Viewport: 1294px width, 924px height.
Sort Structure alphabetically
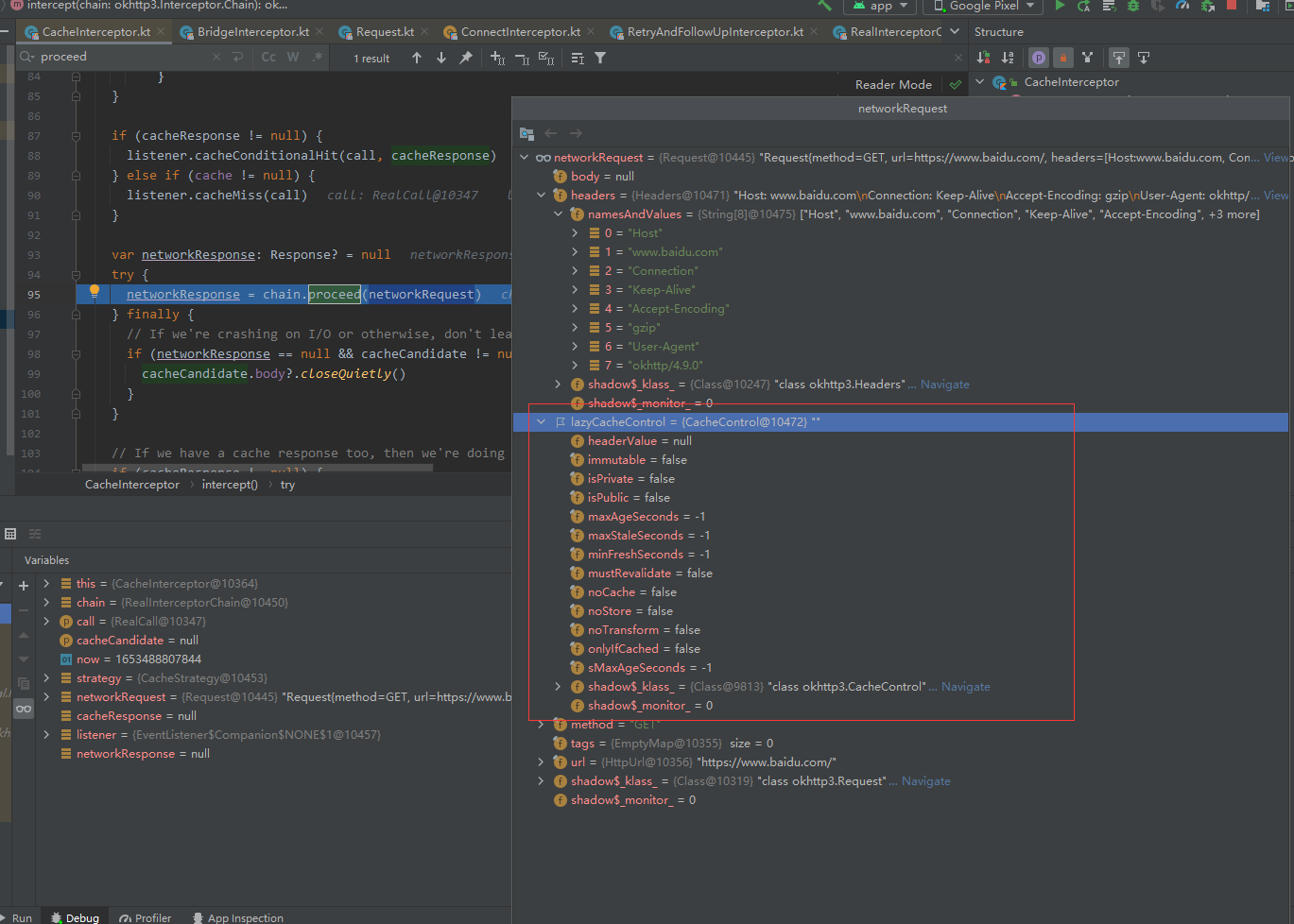point(1008,58)
